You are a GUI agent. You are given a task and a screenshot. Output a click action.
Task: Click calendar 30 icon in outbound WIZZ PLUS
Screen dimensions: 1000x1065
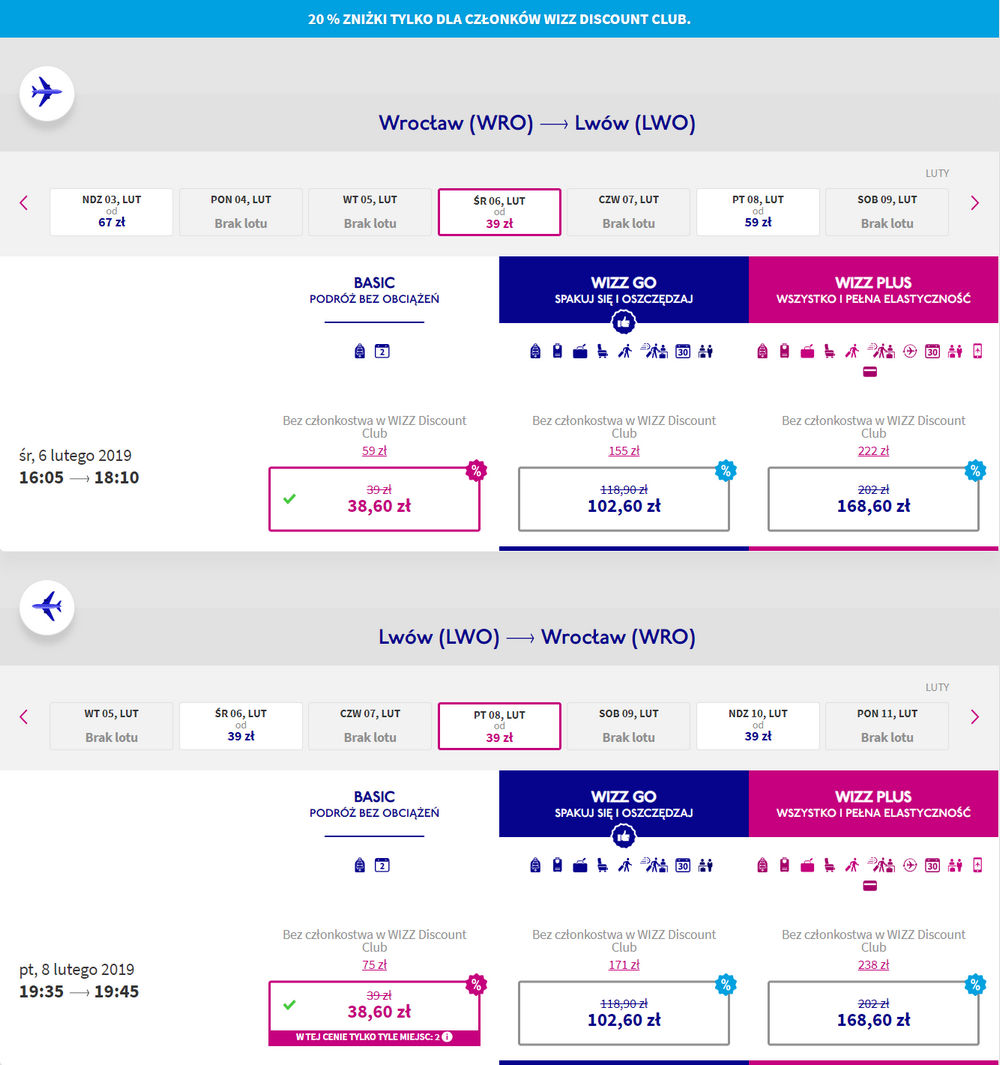click(x=933, y=351)
